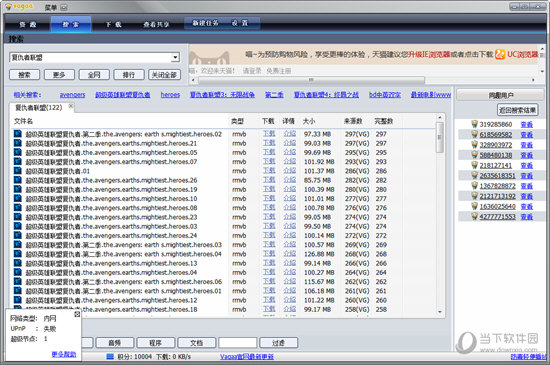
Task: Close the network status popup
Action: point(77,314)
